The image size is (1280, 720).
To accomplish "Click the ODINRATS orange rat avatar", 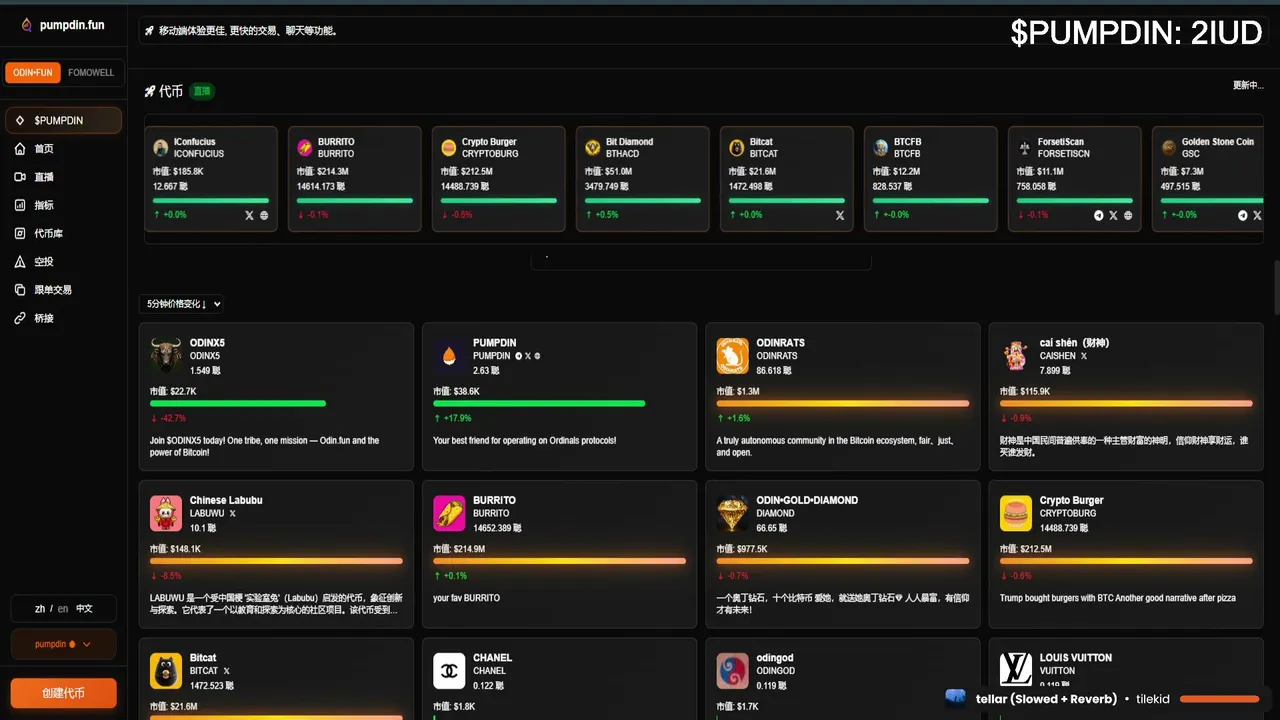I will click(733, 355).
